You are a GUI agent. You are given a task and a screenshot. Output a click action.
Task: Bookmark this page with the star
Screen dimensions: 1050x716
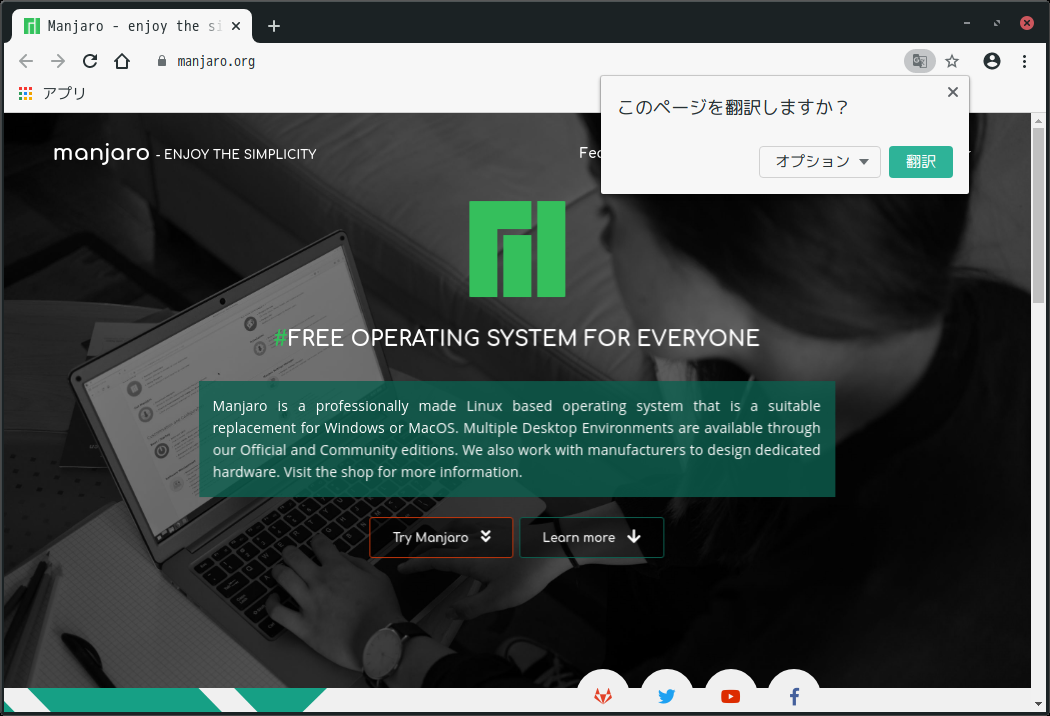(952, 62)
